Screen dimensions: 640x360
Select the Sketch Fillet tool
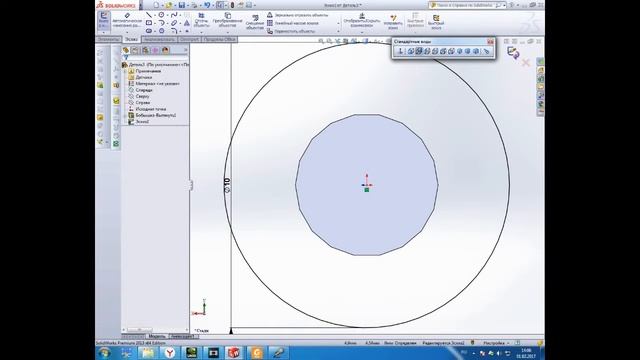(174, 31)
